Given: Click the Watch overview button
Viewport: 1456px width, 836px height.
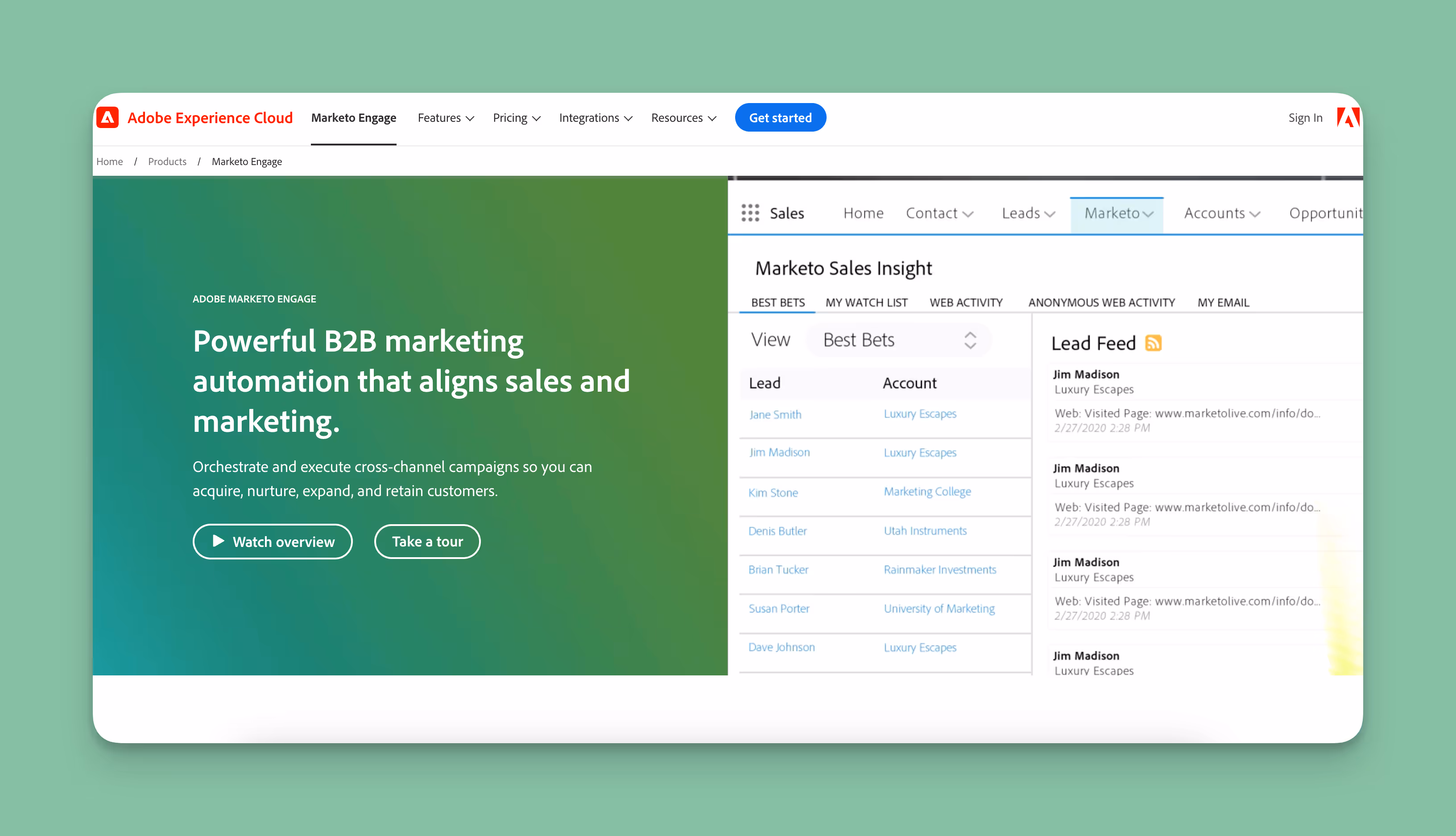Looking at the screenshot, I should pyautogui.click(x=273, y=541).
